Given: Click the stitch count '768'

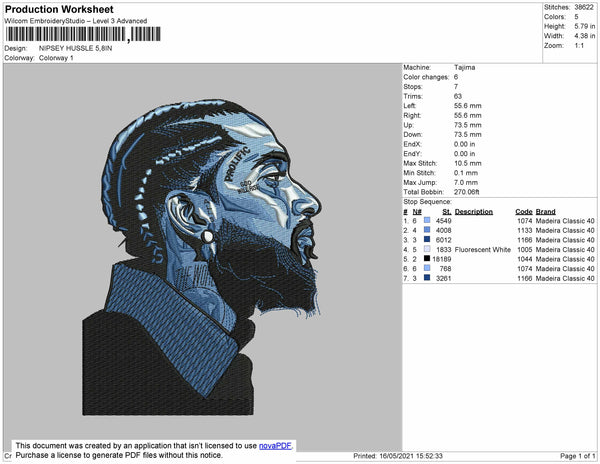Looking at the screenshot, I should [x=445, y=269].
